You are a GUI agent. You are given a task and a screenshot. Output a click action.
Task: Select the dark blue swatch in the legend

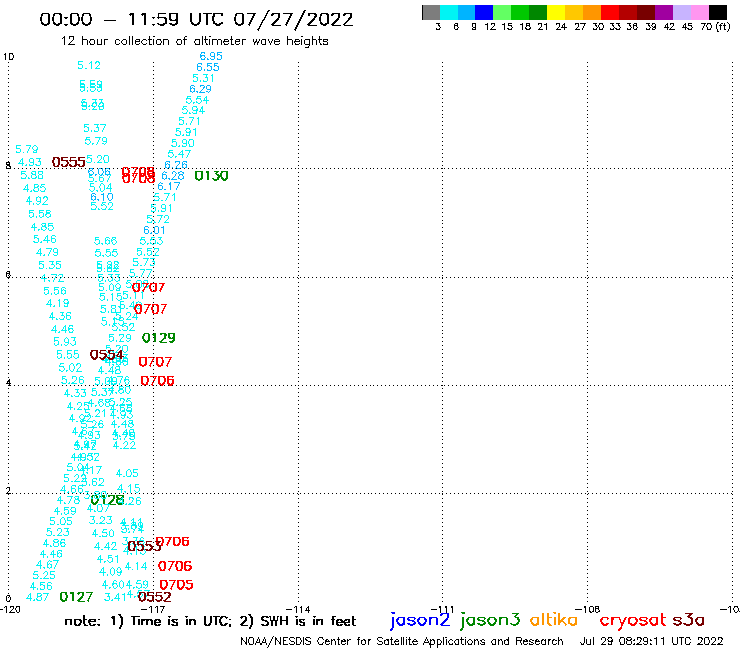point(484,12)
